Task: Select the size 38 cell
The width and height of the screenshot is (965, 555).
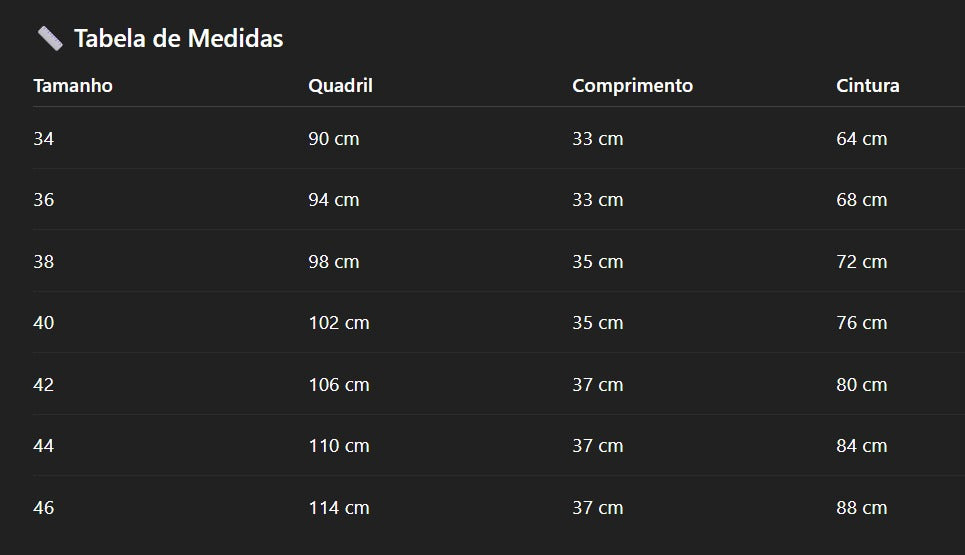Action: pos(44,262)
